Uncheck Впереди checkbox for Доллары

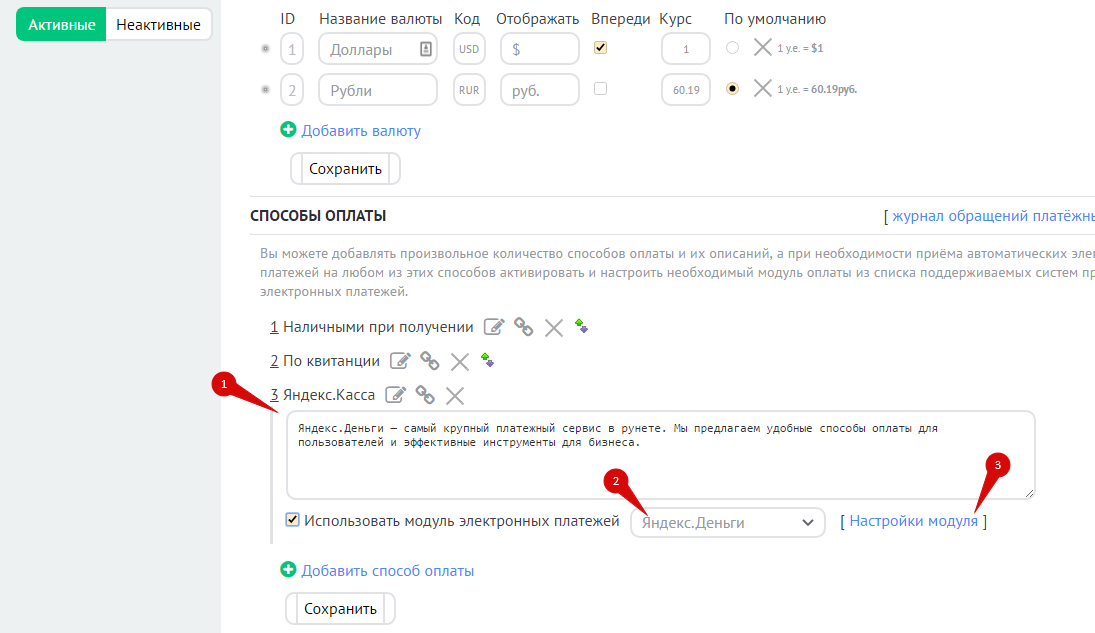pos(600,47)
